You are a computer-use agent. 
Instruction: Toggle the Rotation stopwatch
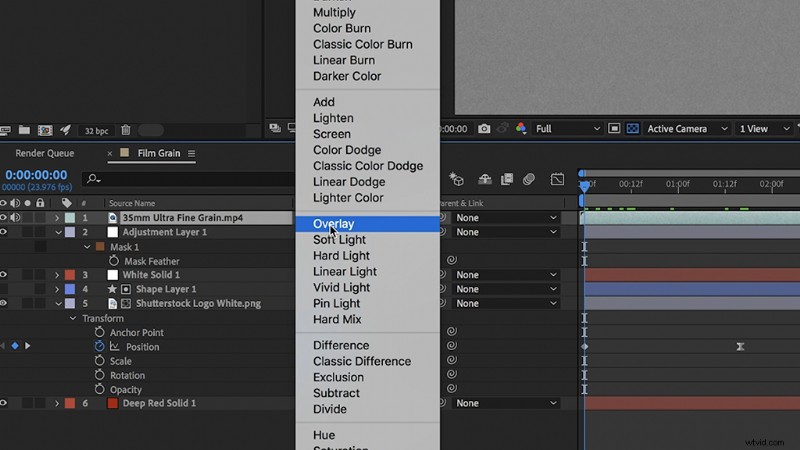[x=99, y=375]
